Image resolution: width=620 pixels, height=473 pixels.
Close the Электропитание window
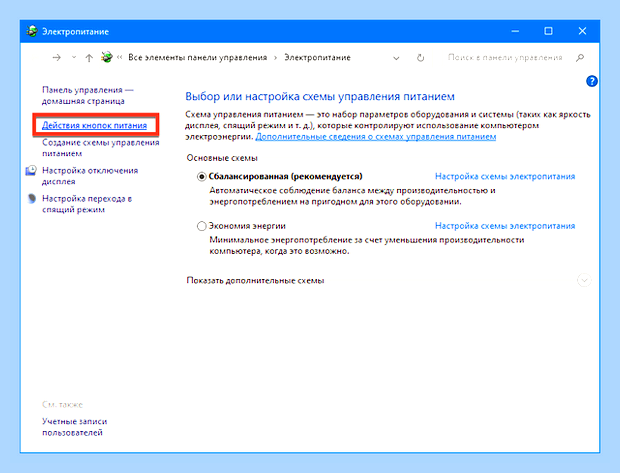[x=582, y=31]
